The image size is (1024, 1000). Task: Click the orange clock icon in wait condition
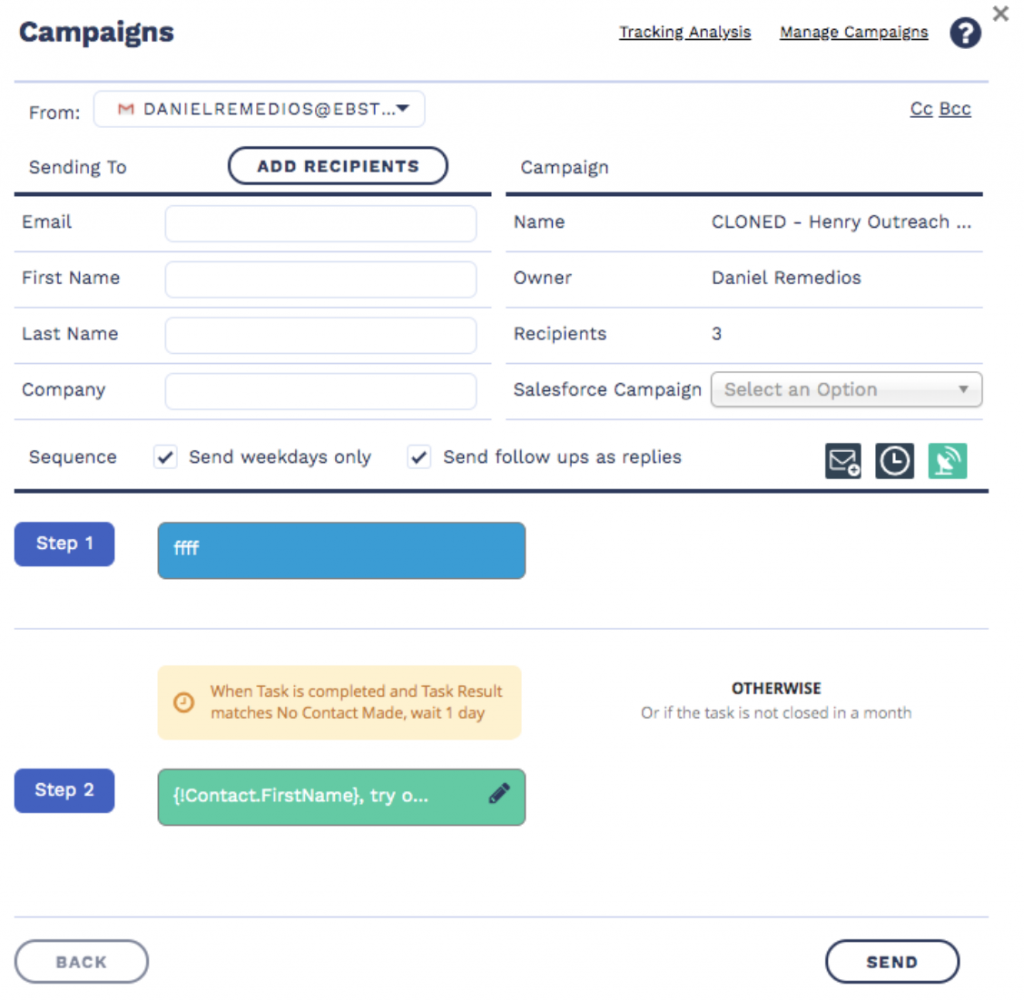tap(184, 702)
